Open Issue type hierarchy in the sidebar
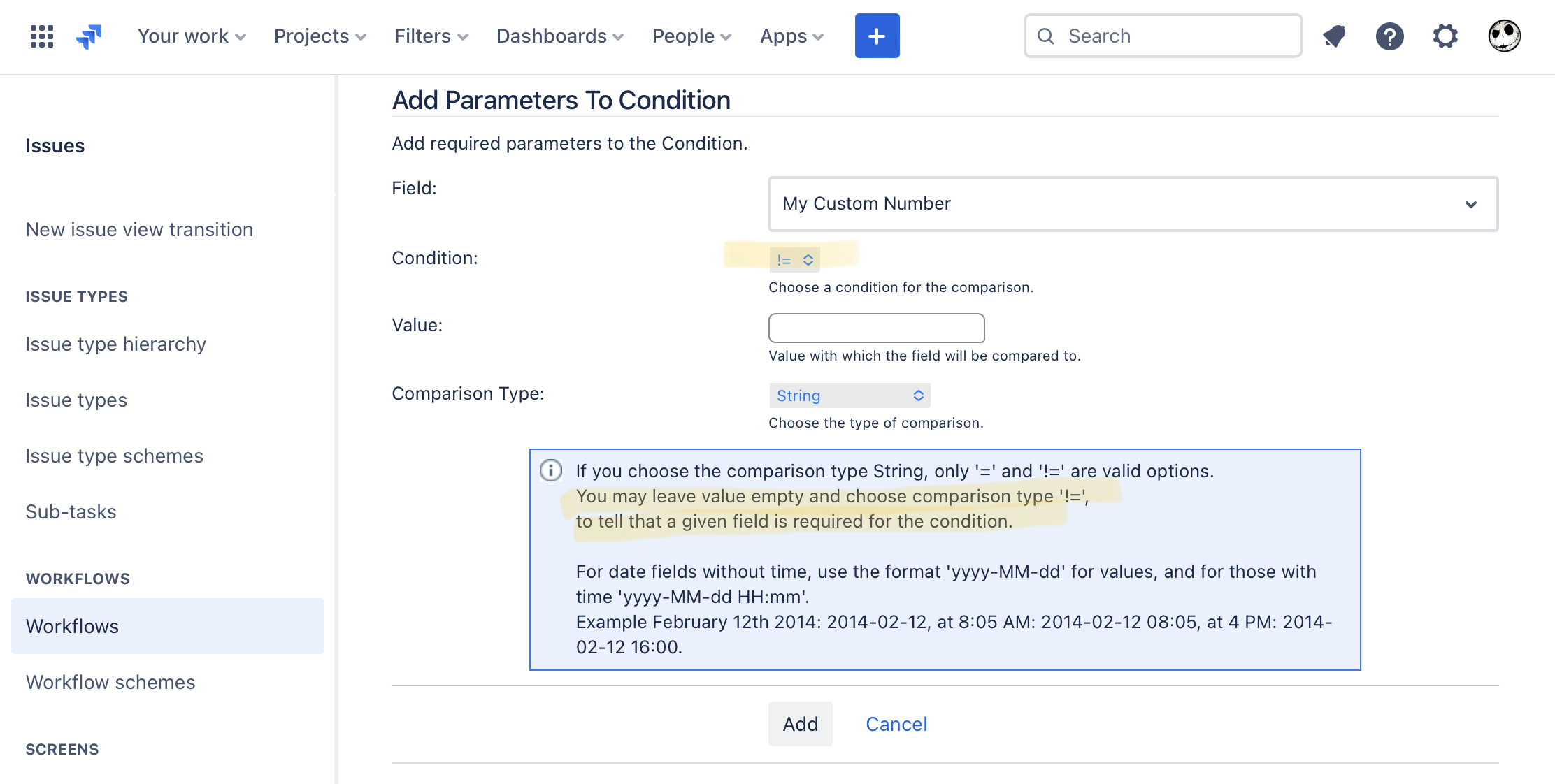Screen dimensions: 1555x784 tap(116, 344)
